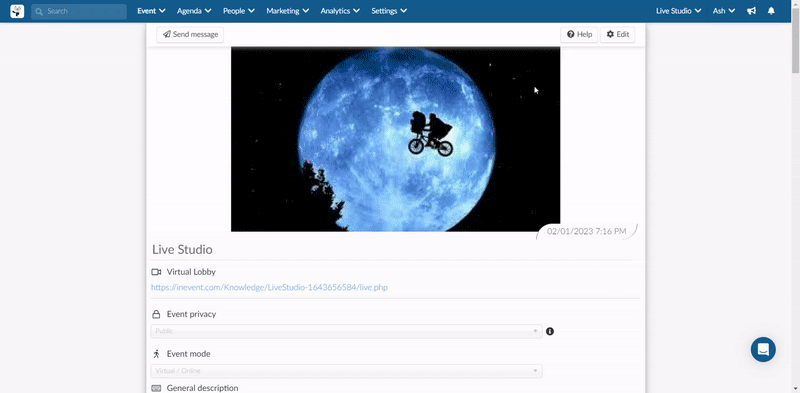The width and height of the screenshot is (800, 393).
Task: Open the Analytics menu
Action: tap(340, 11)
